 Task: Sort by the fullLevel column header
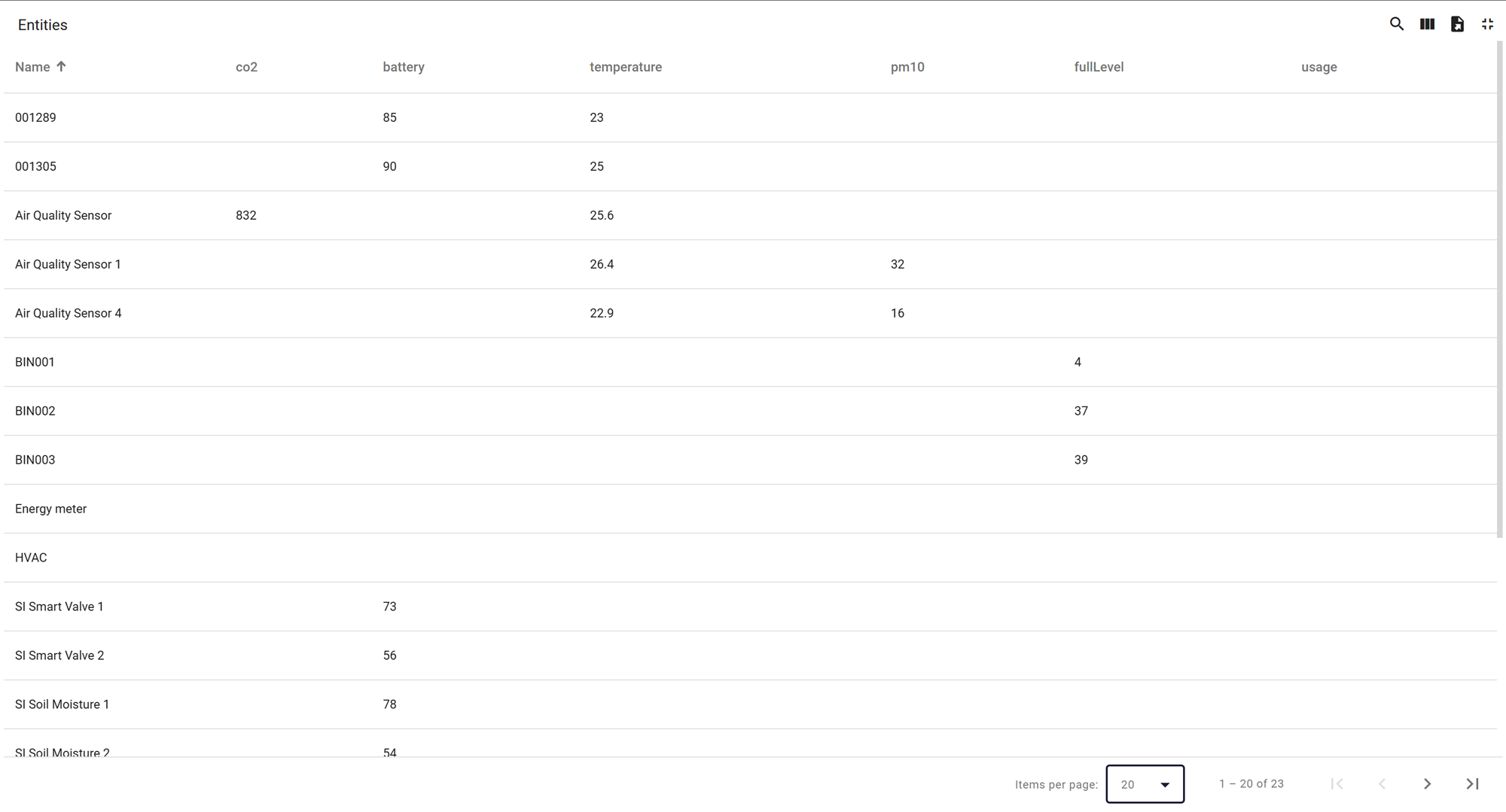pos(1098,67)
